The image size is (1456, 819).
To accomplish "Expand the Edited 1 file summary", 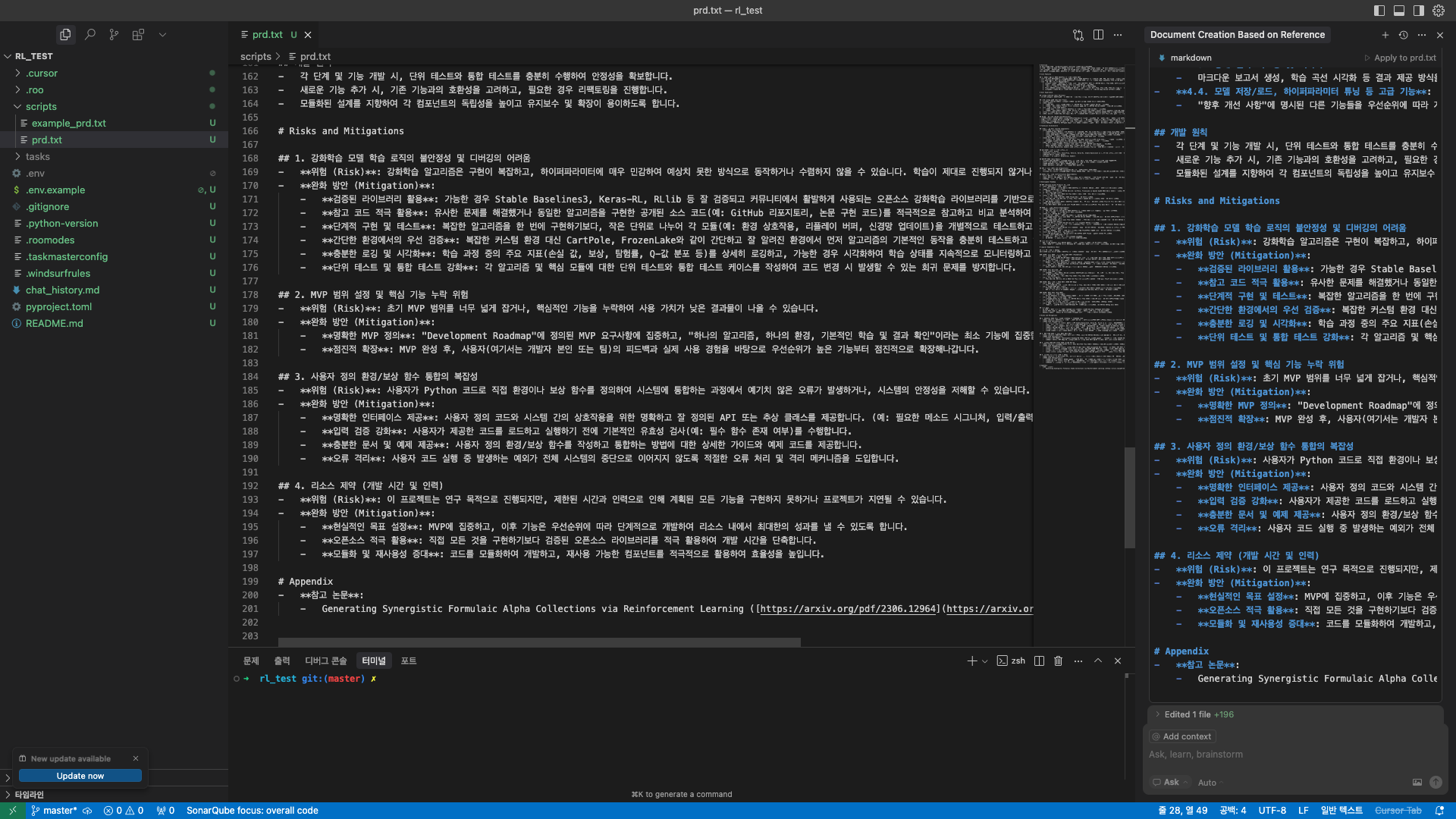I will [x=1195, y=714].
